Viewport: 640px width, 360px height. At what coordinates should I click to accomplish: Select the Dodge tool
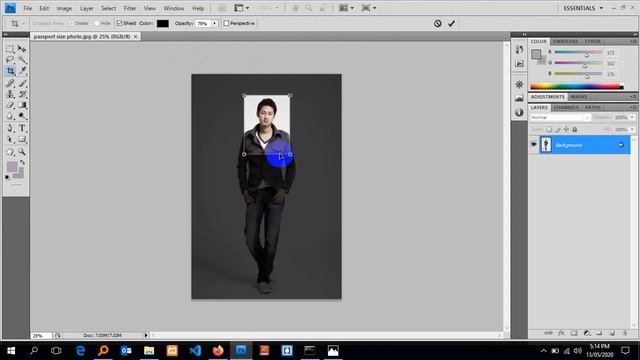click(x=22, y=116)
